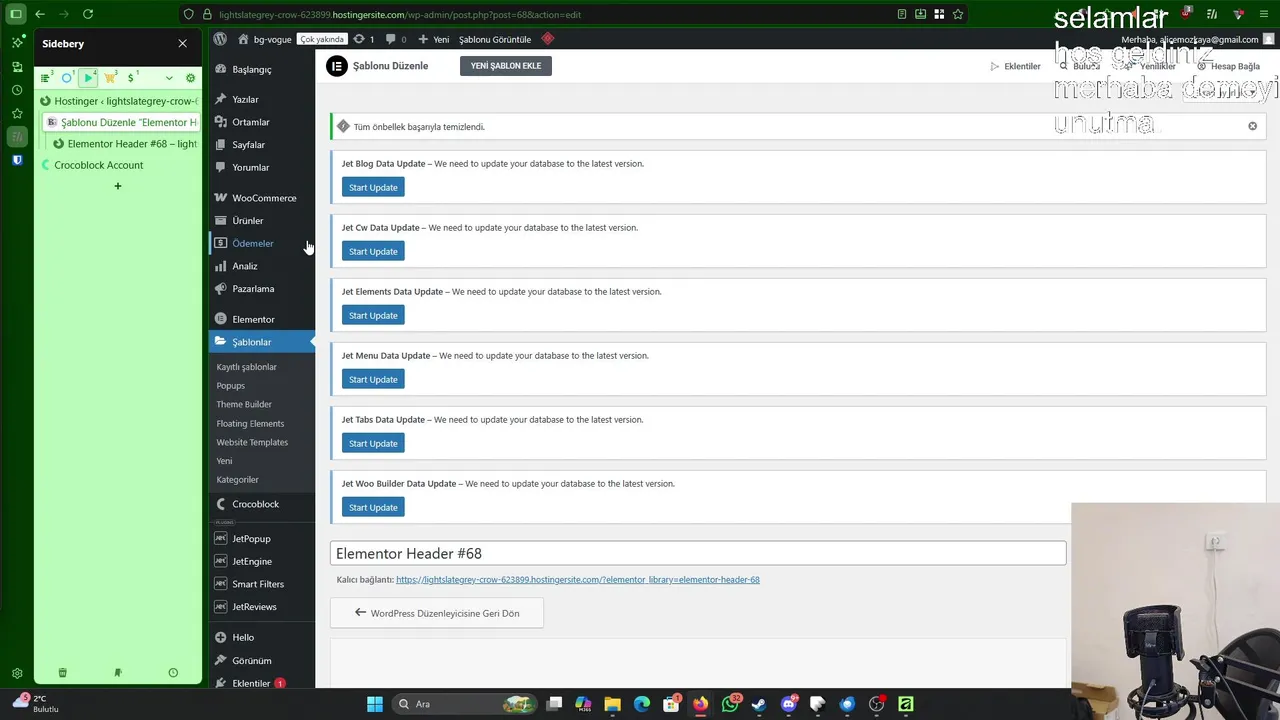Open Eklentiler link in Elementor top bar

1016,66
